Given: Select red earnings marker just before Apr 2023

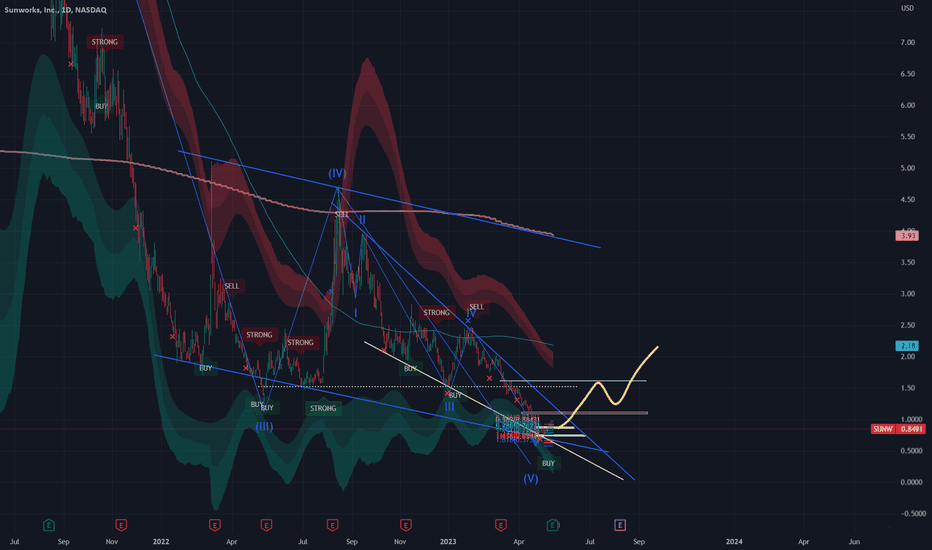Looking at the screenshot, I should pyautogui.click(x=500, y=525).
